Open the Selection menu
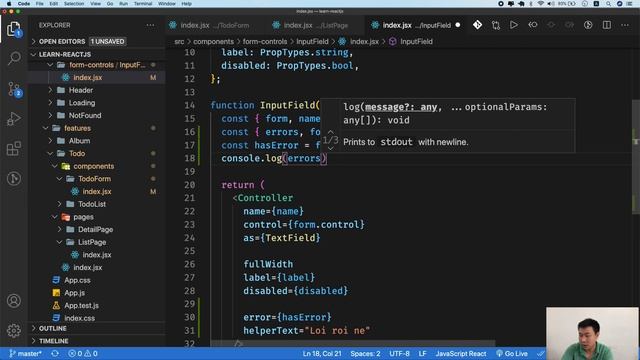640x360 pixels. [x=74, y=4]
